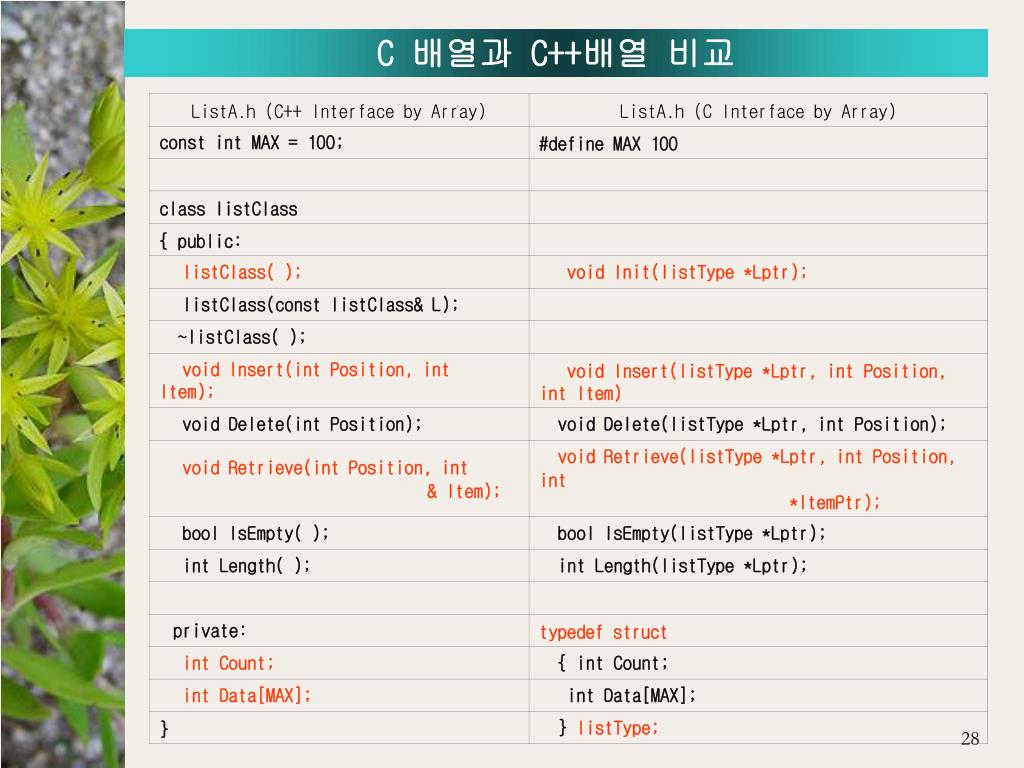Select 'void Delete(int Position);' line
The height and width of the screenshot is (768, 1024).
click(x=302, y=424)
